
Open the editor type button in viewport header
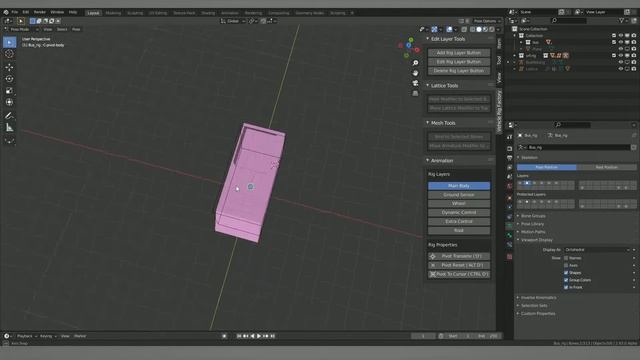tap(8, 21)
